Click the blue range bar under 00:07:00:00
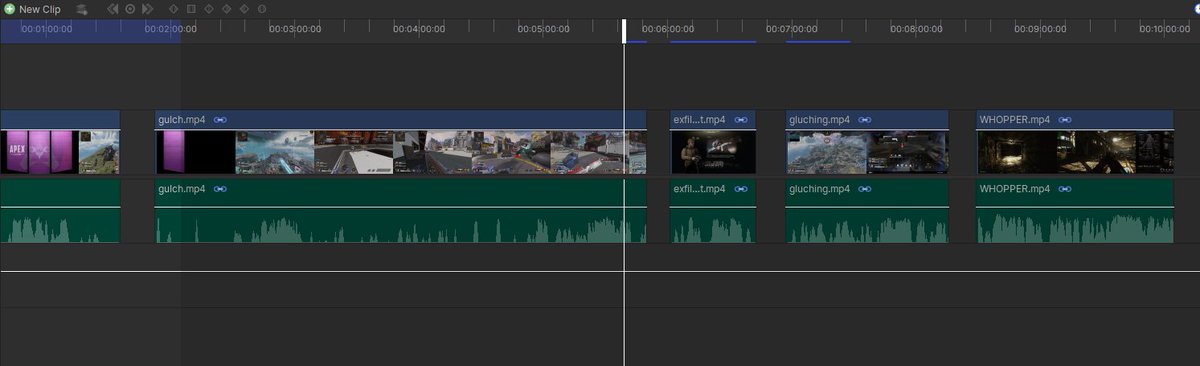 (x=818, y=42)
